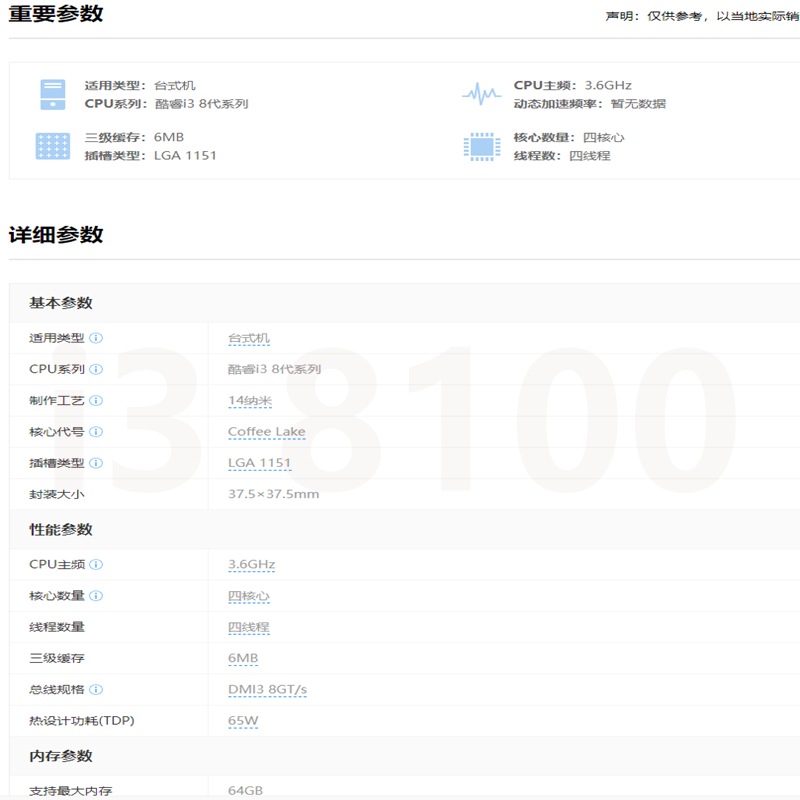Image resolution: width=800 pixels, height=800 pixels.
Task: Select 台式机 value in 重要参数 summary
Action: [174, 86]
